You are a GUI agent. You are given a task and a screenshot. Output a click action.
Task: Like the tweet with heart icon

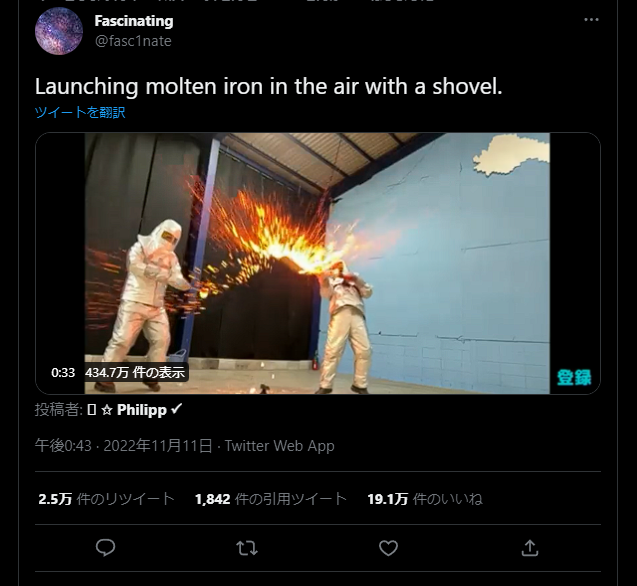[389, 547]
